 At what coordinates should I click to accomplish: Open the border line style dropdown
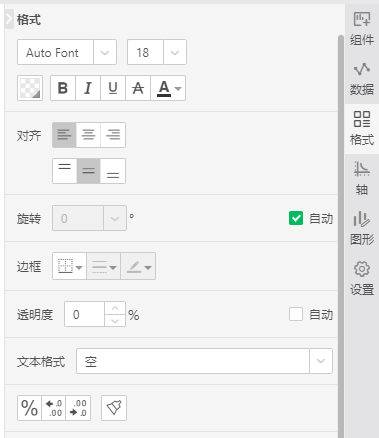104,266
